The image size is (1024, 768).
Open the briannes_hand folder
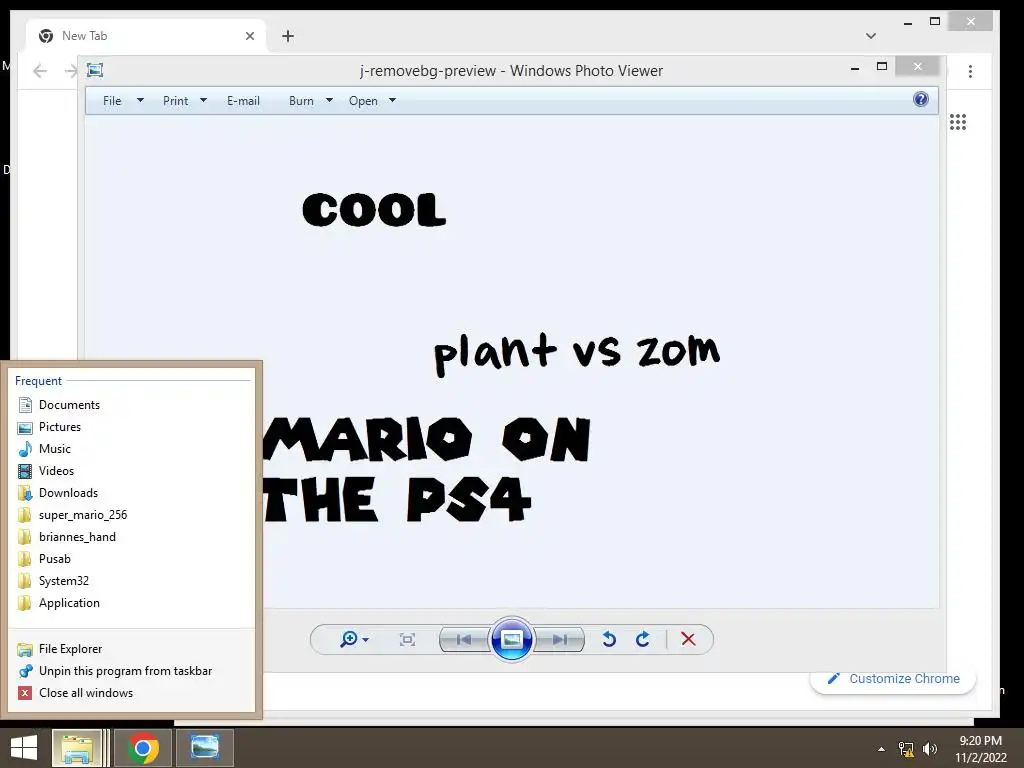click(131, 537)
